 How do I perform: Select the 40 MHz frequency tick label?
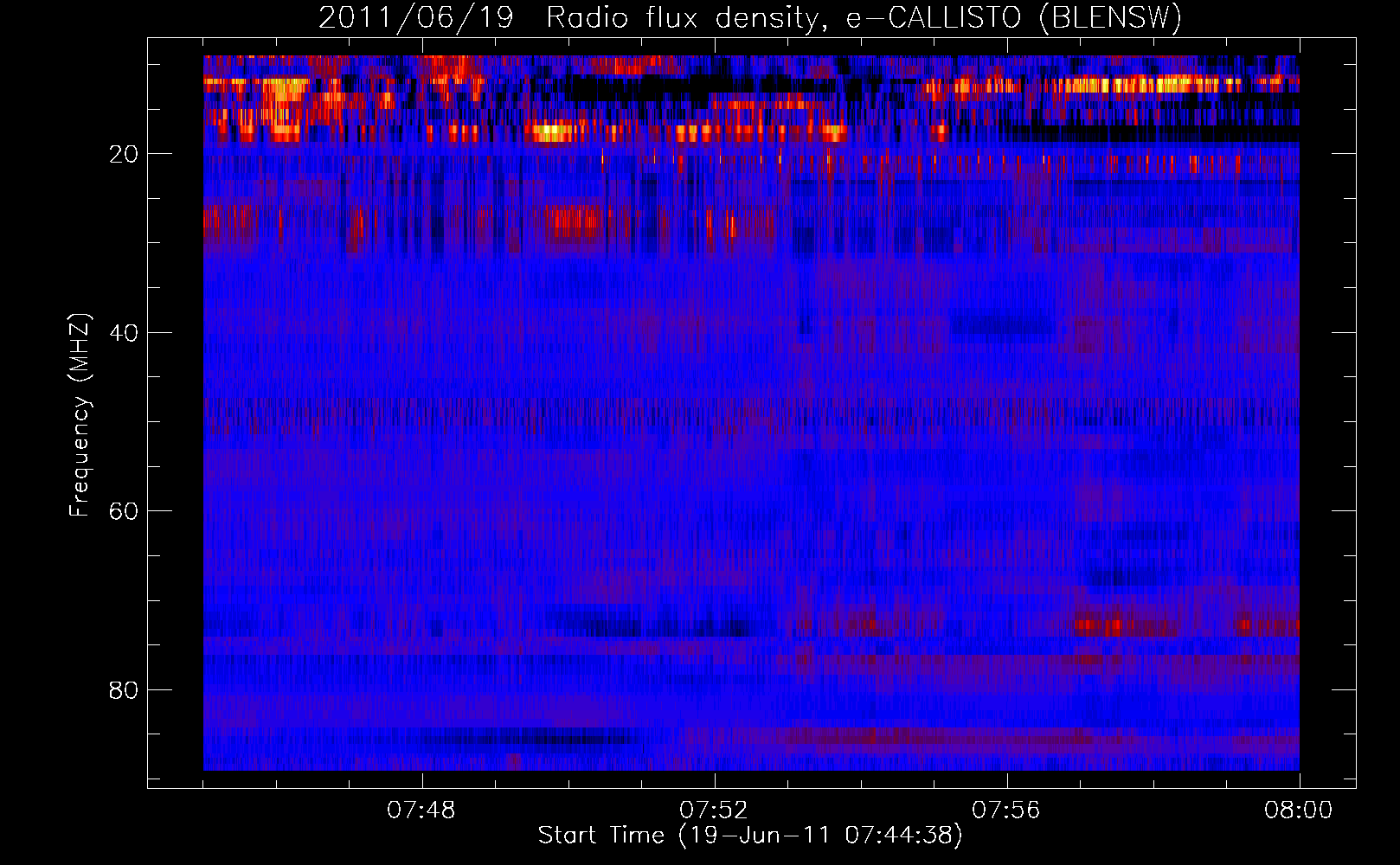[124, 333]
